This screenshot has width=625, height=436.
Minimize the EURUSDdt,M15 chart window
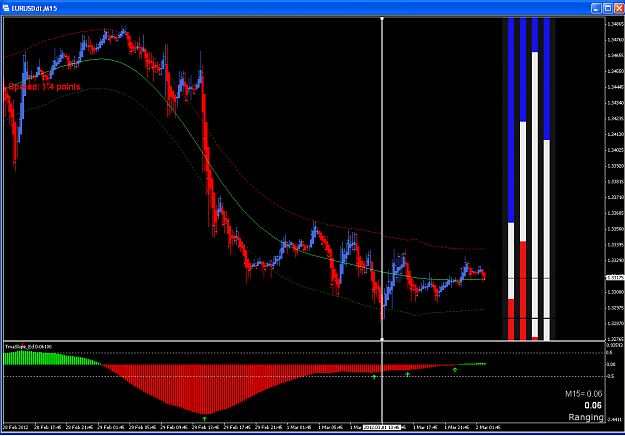596,8
